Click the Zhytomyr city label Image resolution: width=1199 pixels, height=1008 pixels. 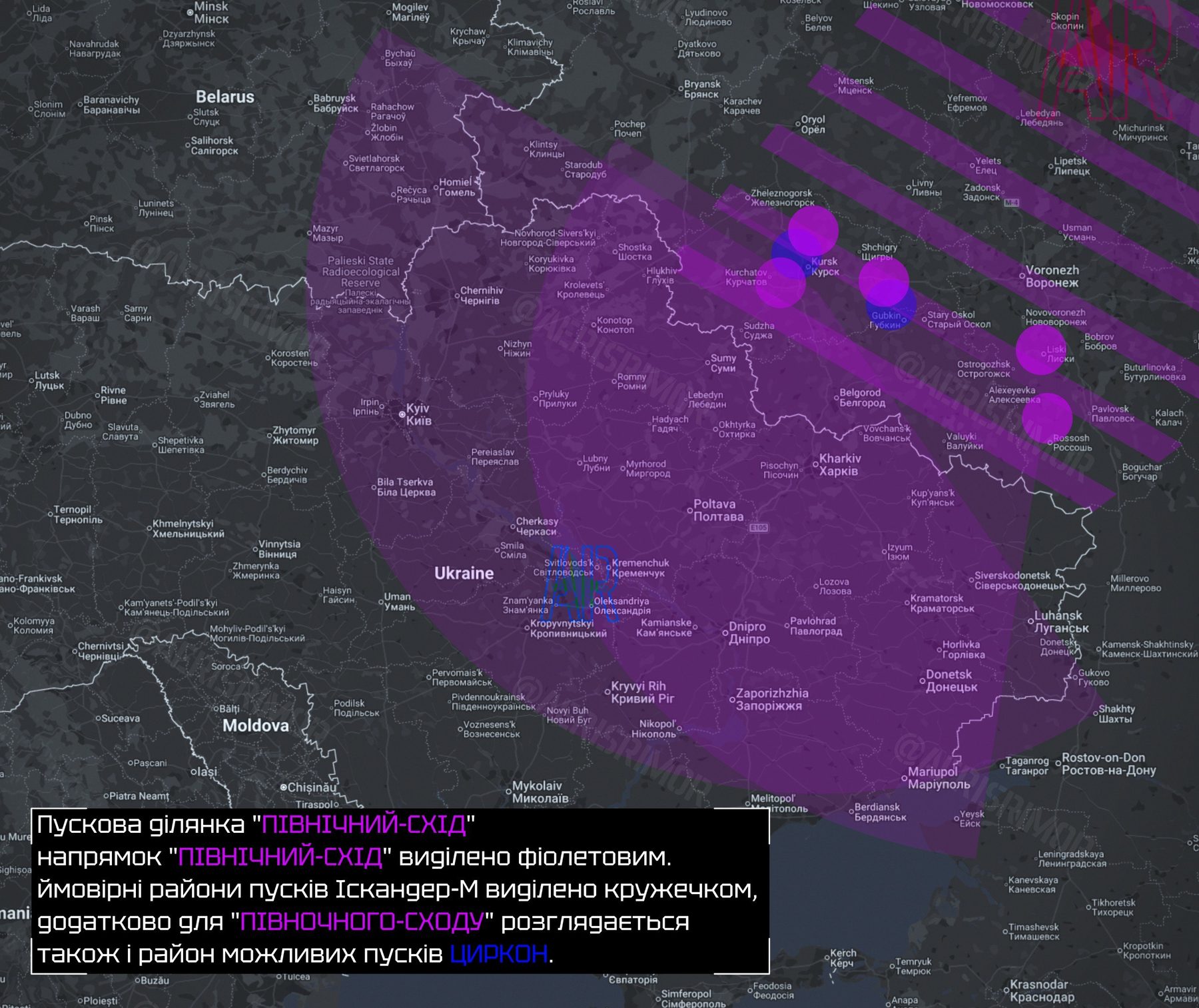pos(295,435)
